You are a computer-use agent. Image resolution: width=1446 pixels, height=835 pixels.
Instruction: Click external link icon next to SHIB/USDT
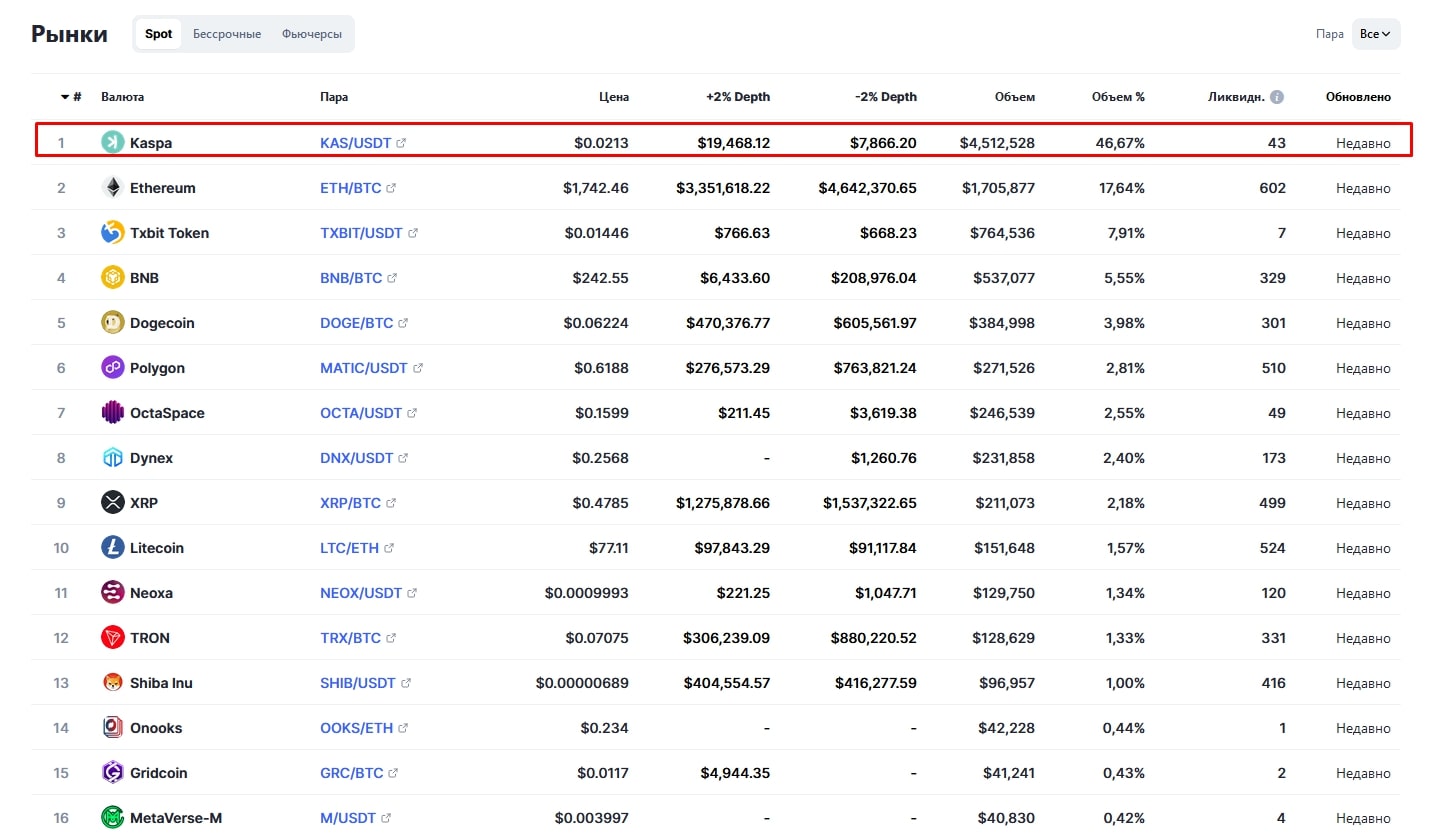point(406,683)
